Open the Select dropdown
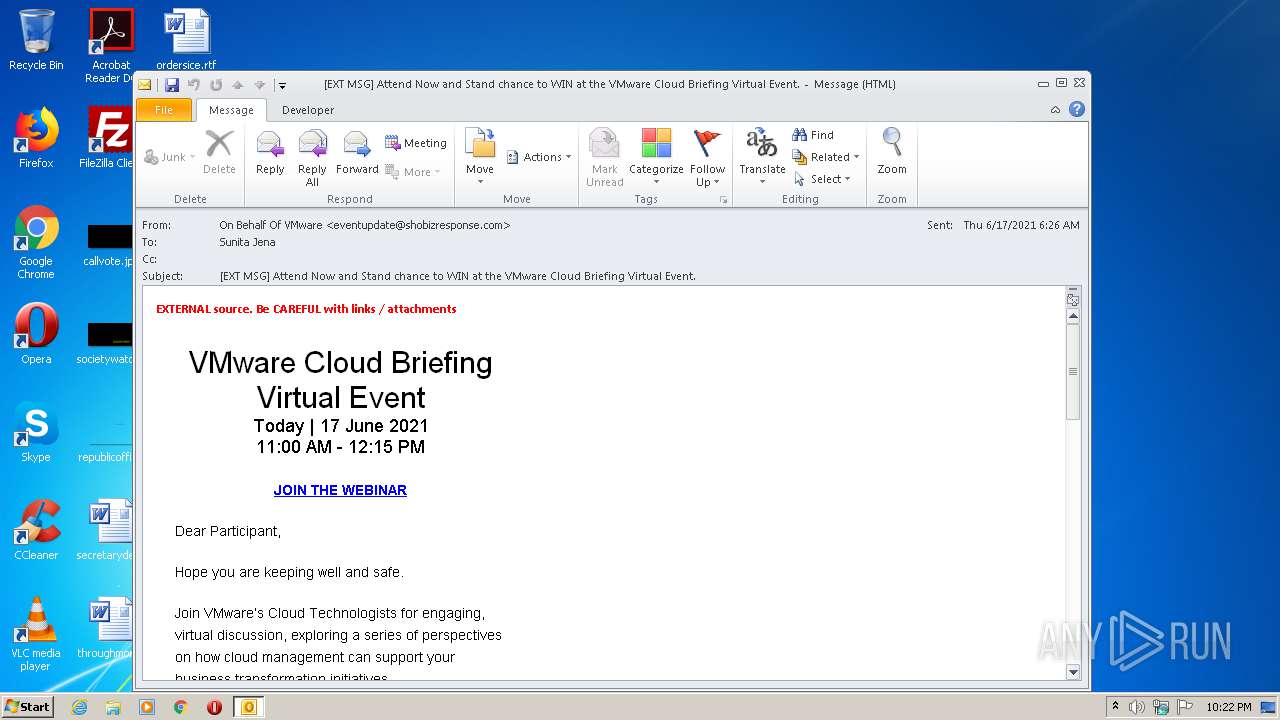 pyautogui.click(x=822, y=179)
